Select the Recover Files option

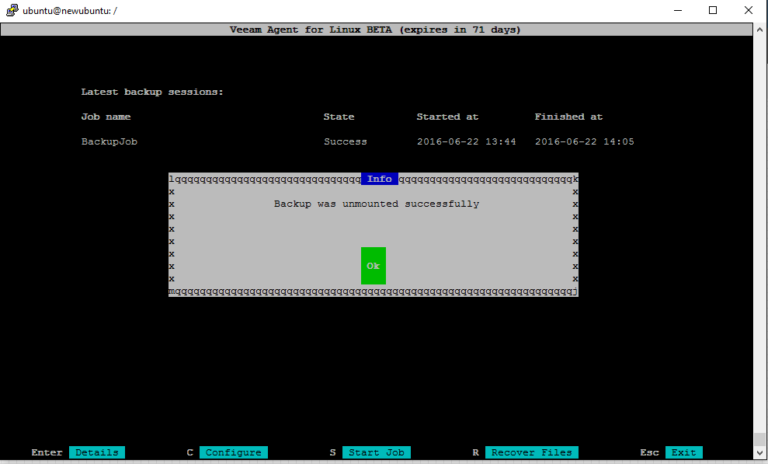coord(531,452)
